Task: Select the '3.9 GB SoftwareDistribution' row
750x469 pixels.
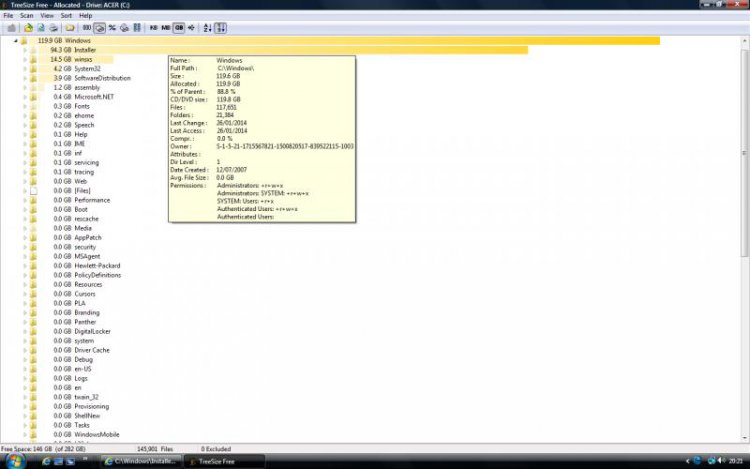Action: click(x=91, y=78)
